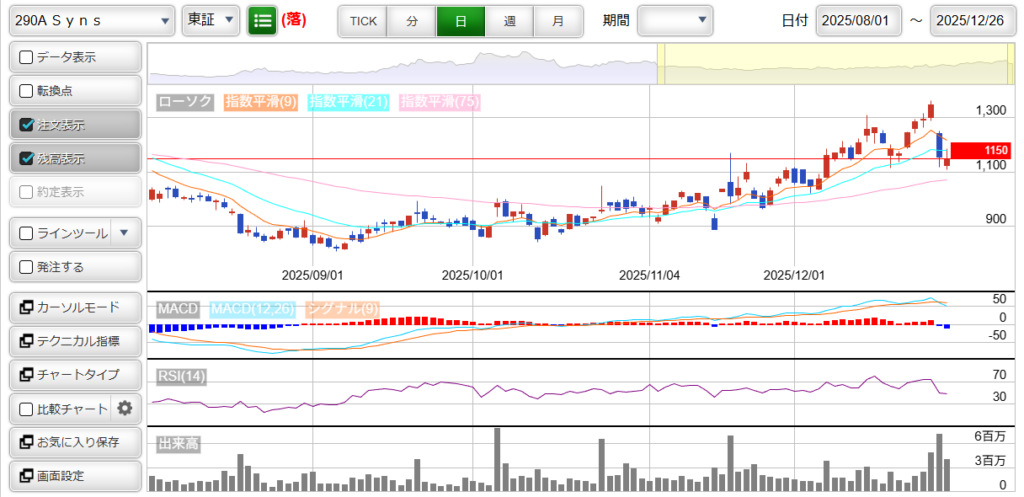The height and width of the screenshot is (497, 1024).
Task: Click お気に入り保存 to save favorite
Action: 74,442
